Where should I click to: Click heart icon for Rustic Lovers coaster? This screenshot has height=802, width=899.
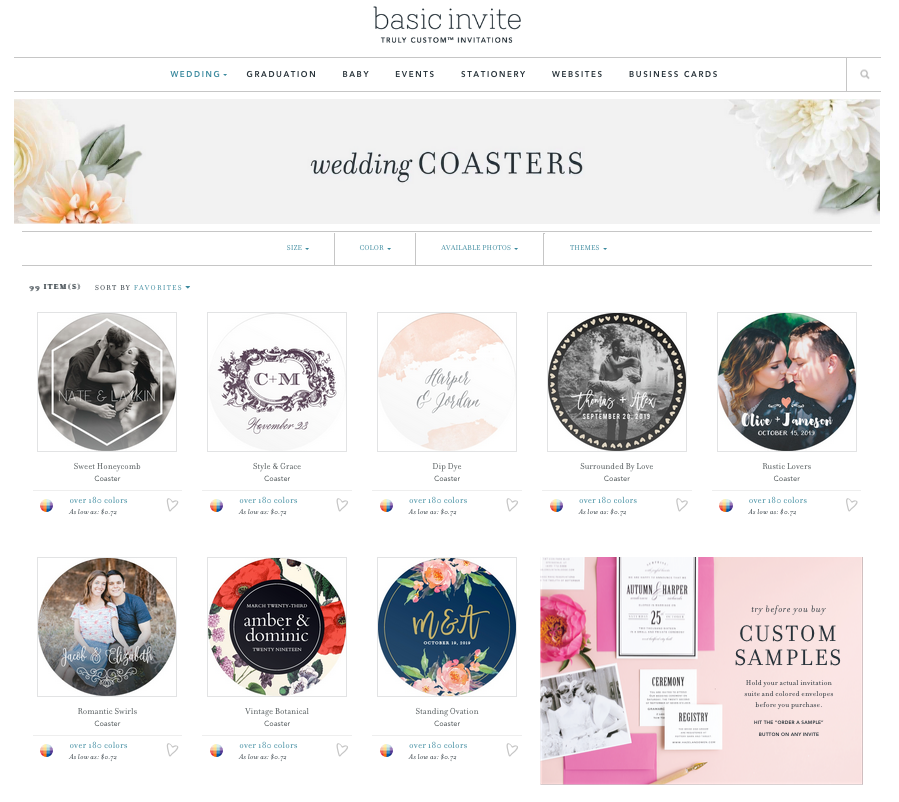851,504
